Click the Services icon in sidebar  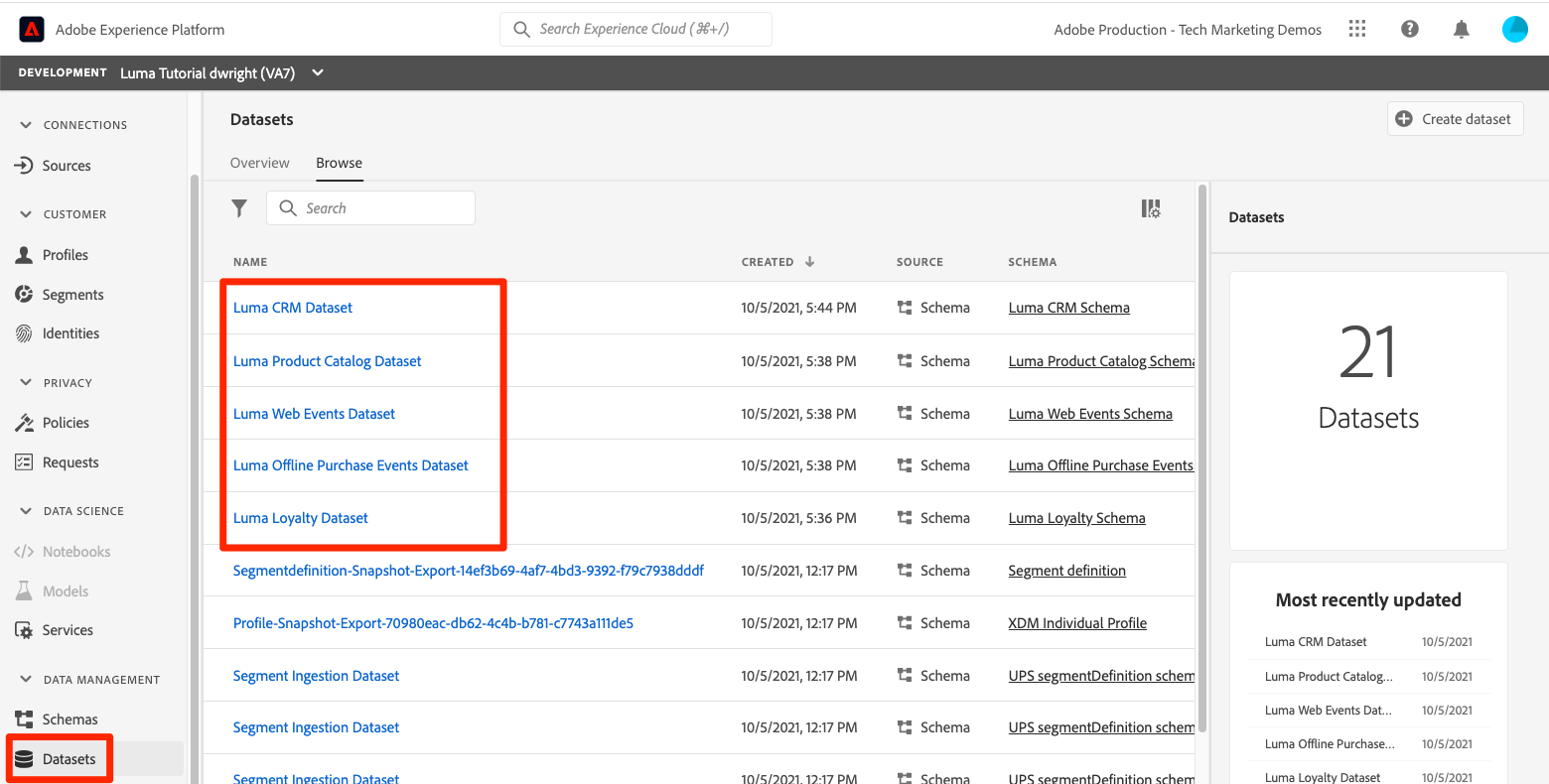click(x=24, y=630)
